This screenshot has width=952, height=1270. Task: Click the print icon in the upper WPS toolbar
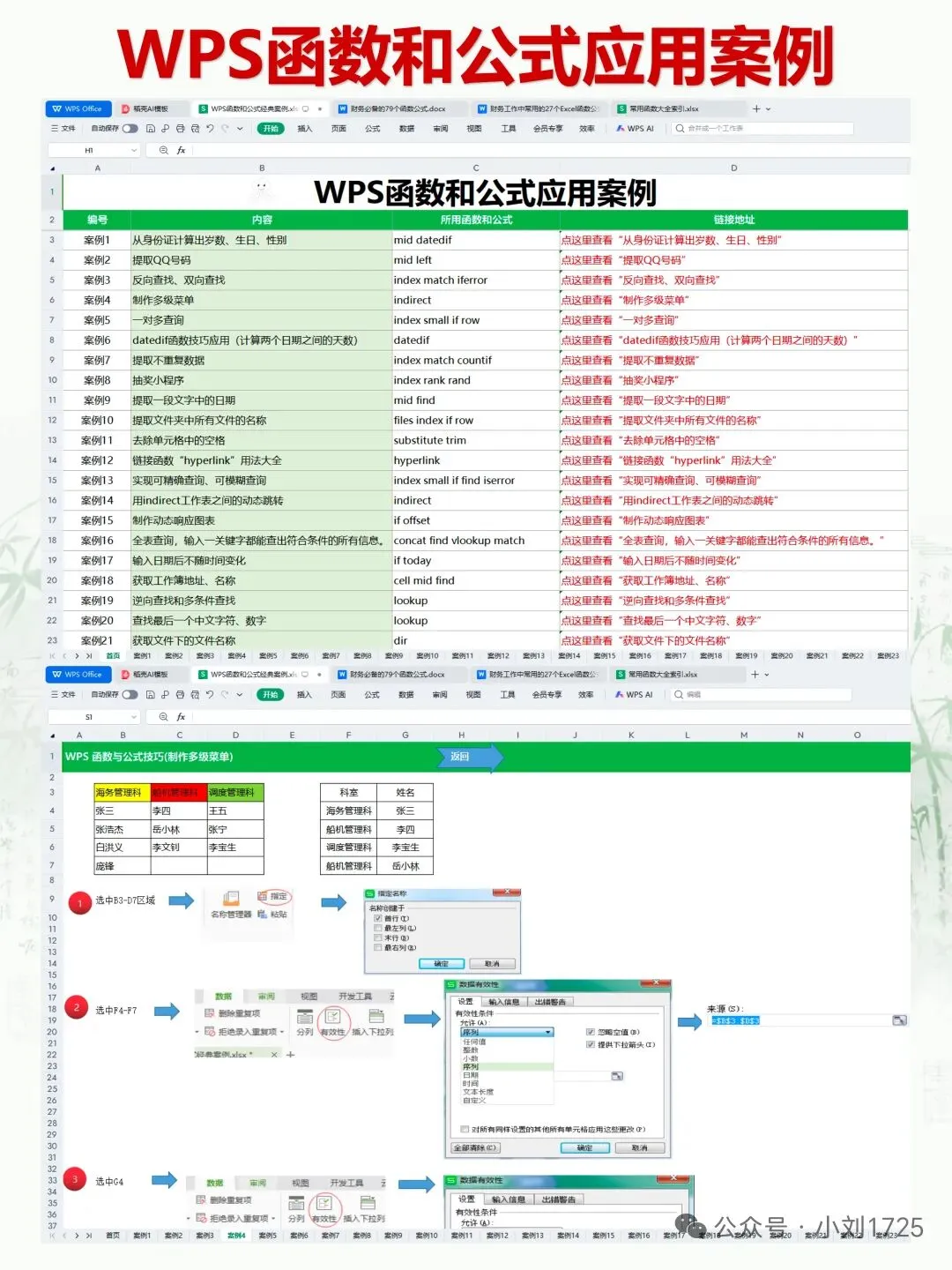coord(180,129)
